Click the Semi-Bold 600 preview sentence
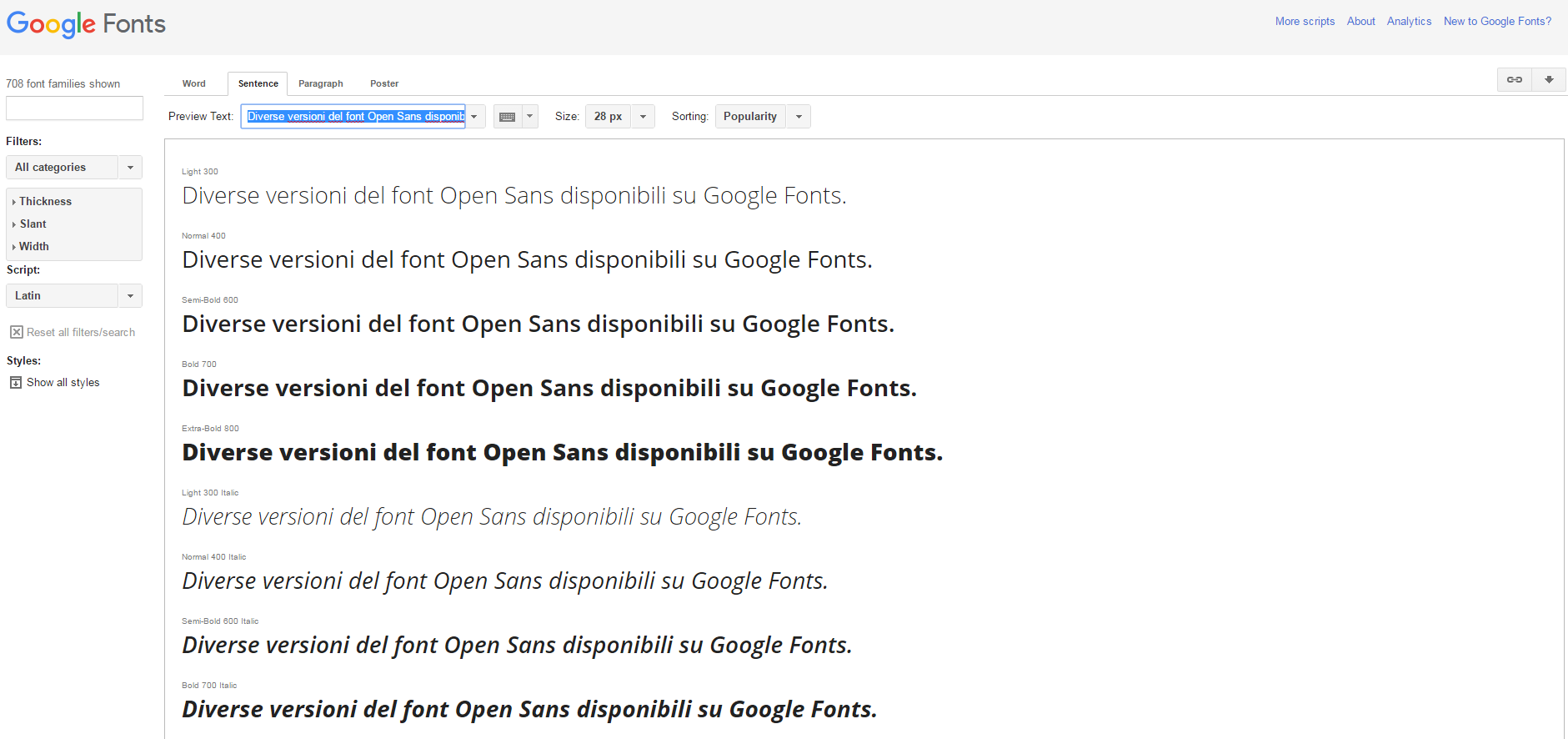Screen dimensions: 1568x739 538,324
